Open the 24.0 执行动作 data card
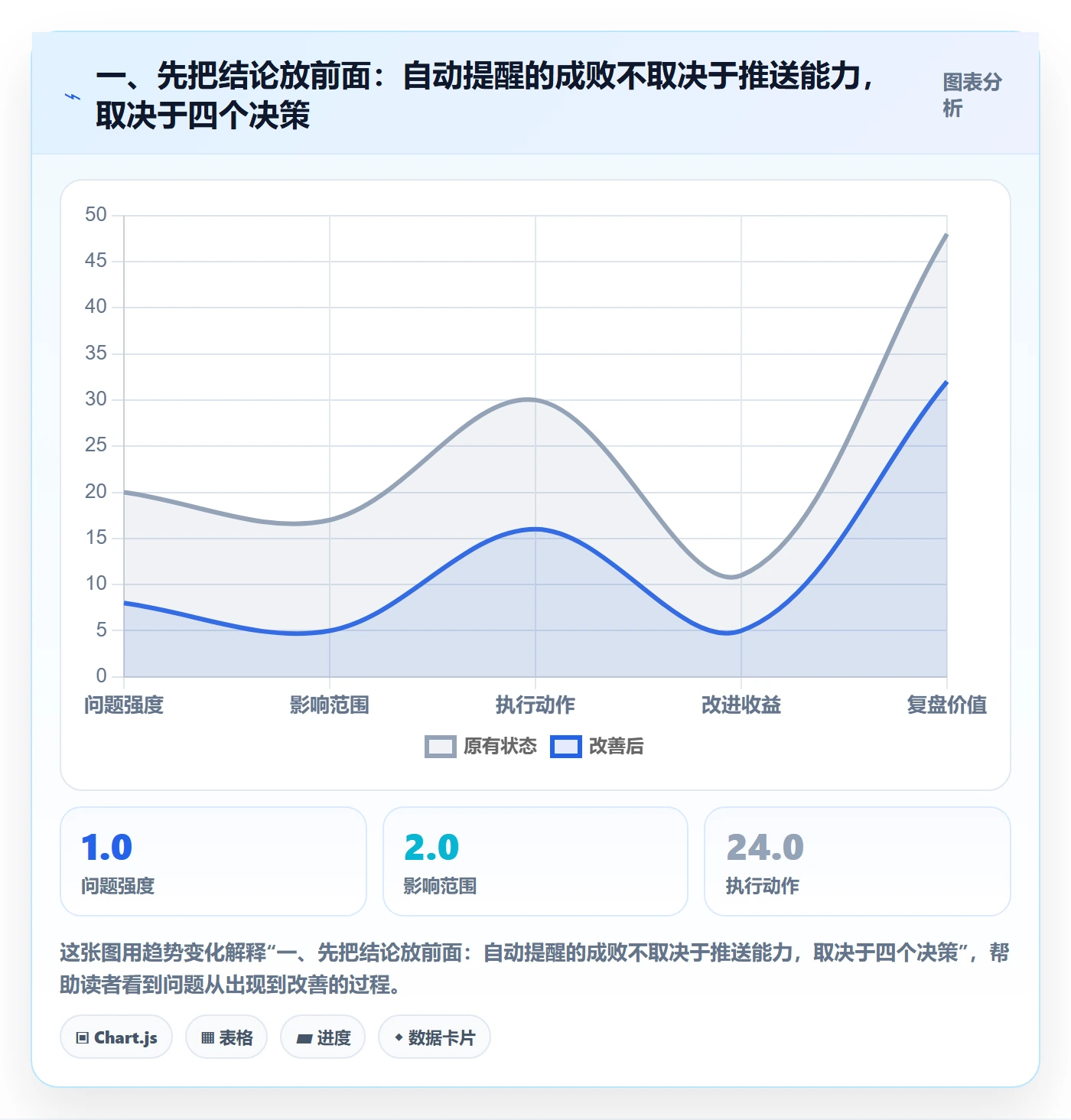 pos(858,861)
